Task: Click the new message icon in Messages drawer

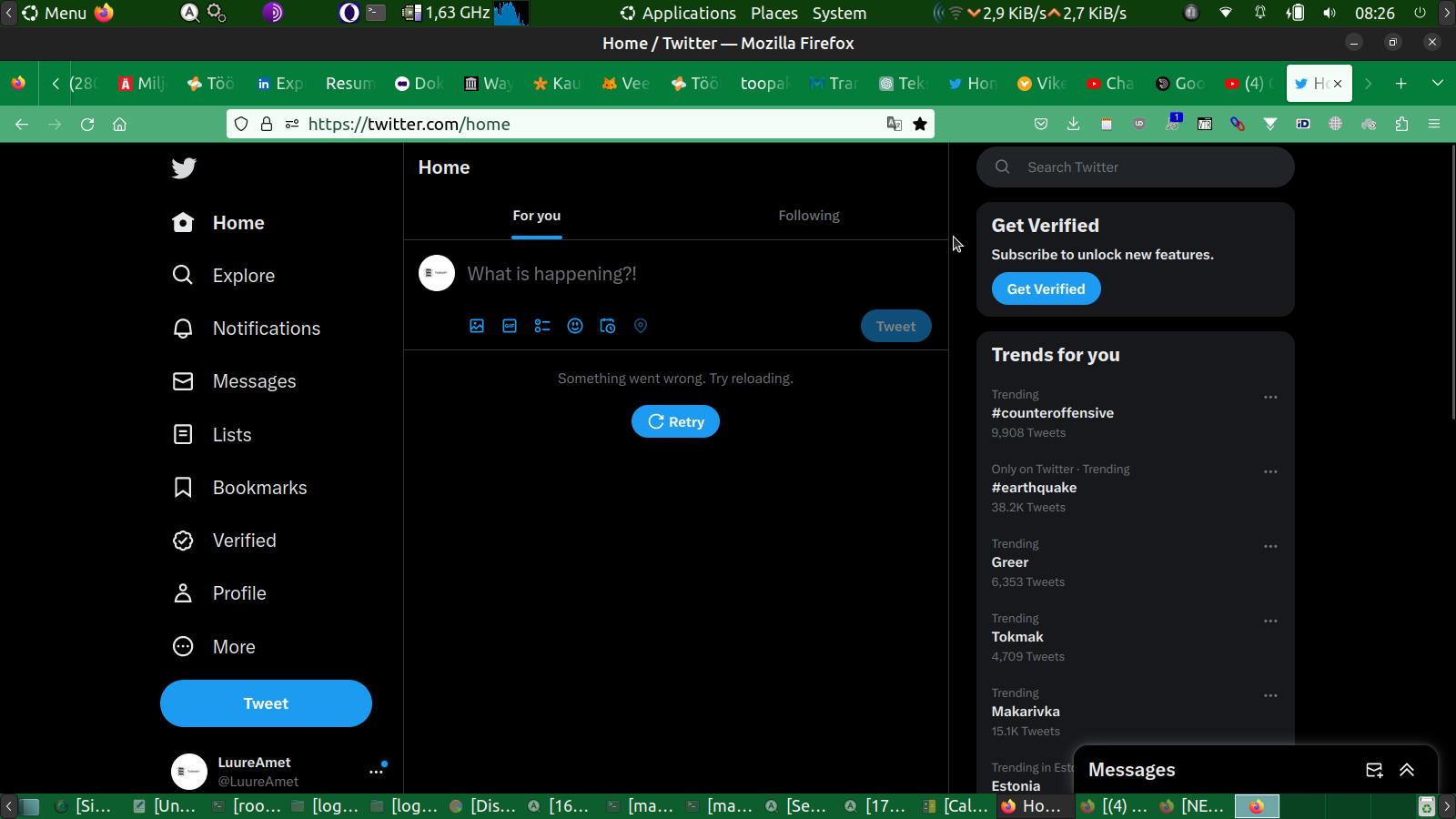Action: click(x=1374, y=770)
